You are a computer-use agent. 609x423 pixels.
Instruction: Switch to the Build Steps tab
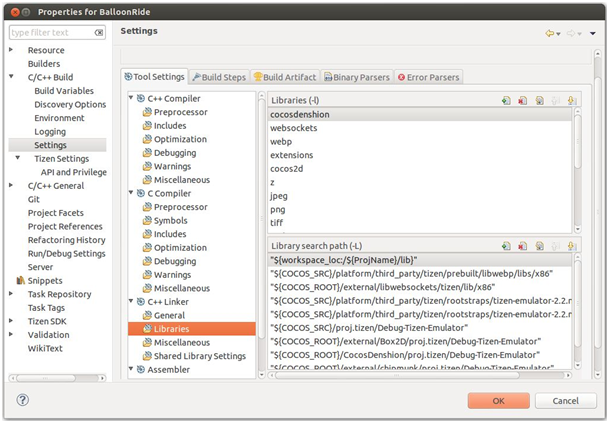click(219, 77)
